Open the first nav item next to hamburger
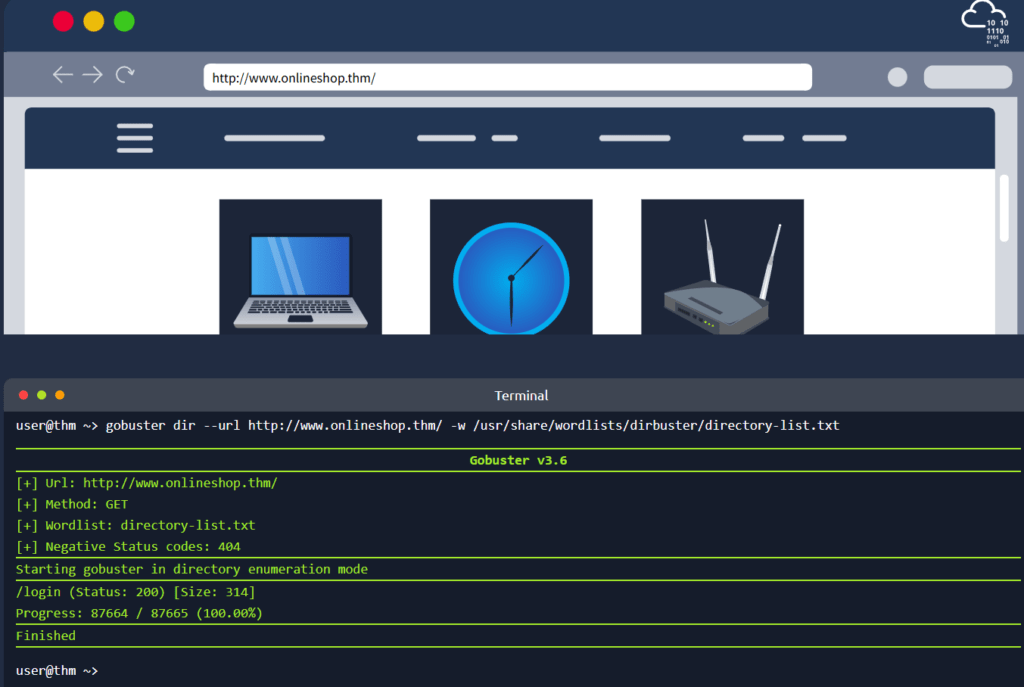Viewport: 1024px width, 687px height. [274, 138]
